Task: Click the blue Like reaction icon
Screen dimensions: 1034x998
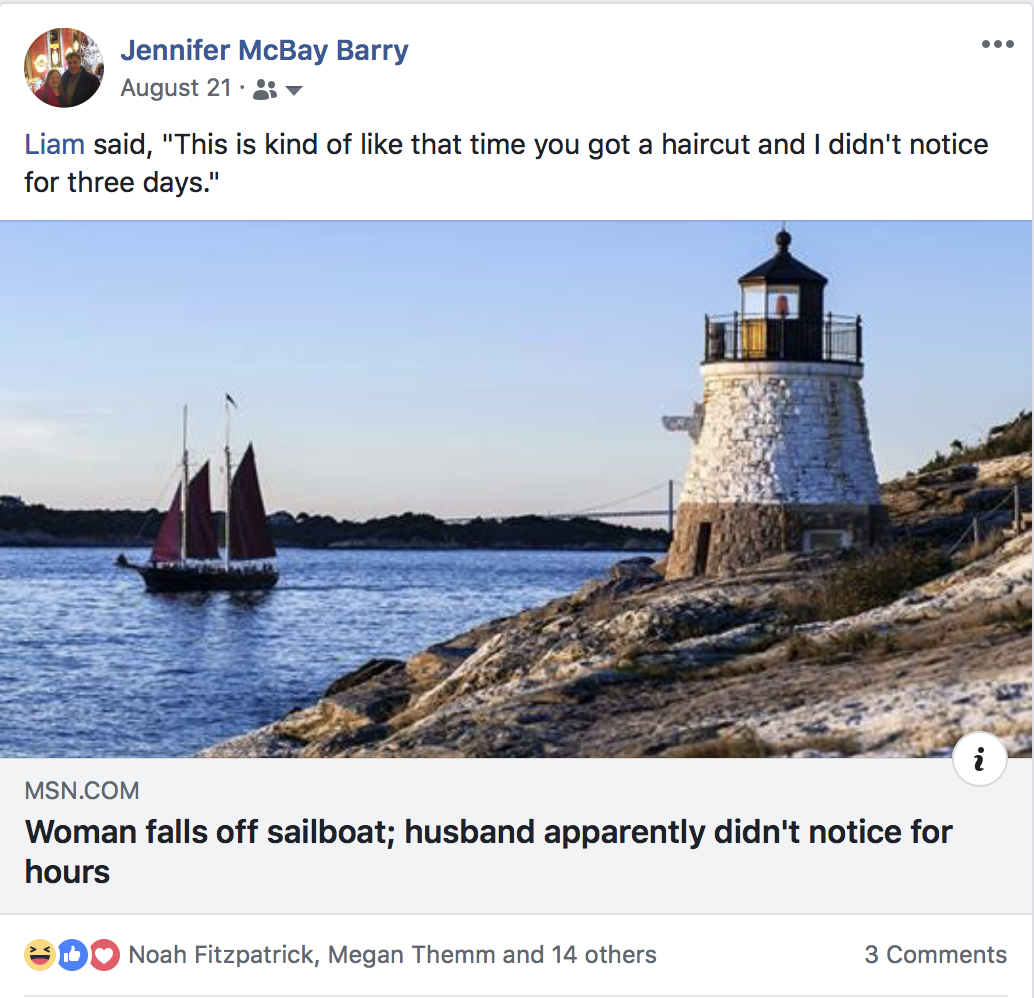Action: (x=72, y=955)
